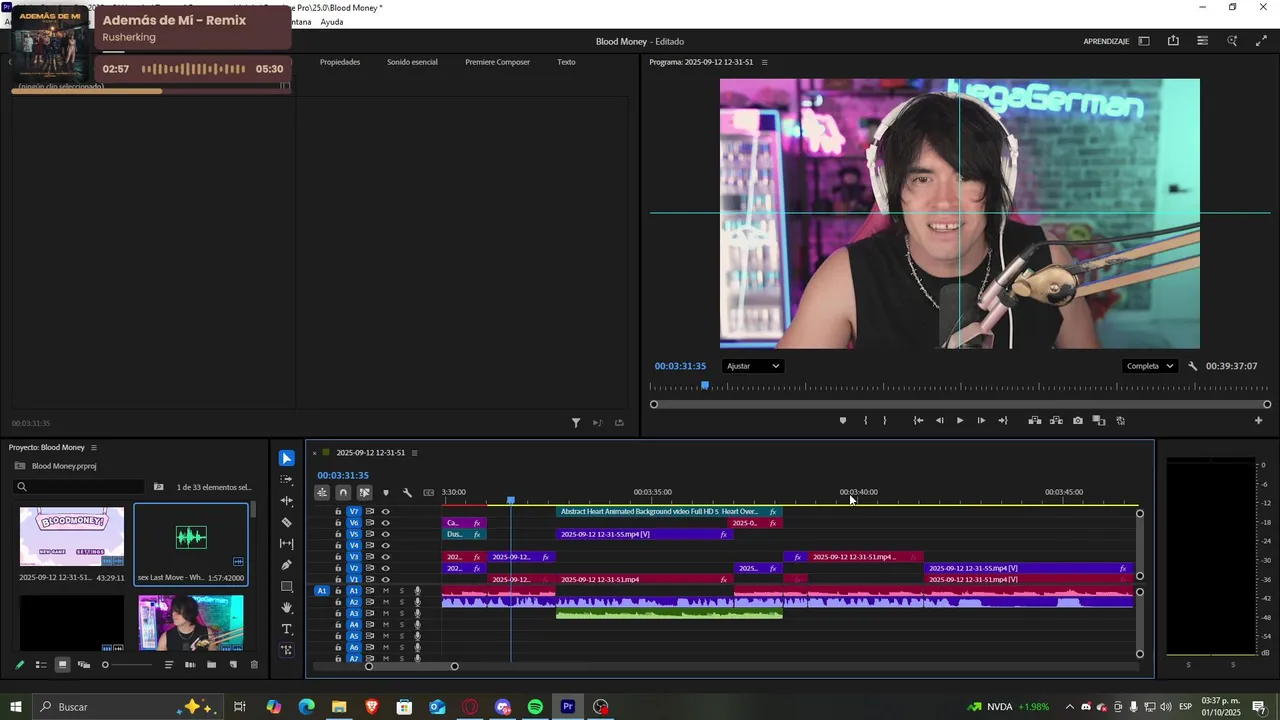Screen dimensions: 1280x720
Task: Select the Pen tool
Action: coord(287,565)
